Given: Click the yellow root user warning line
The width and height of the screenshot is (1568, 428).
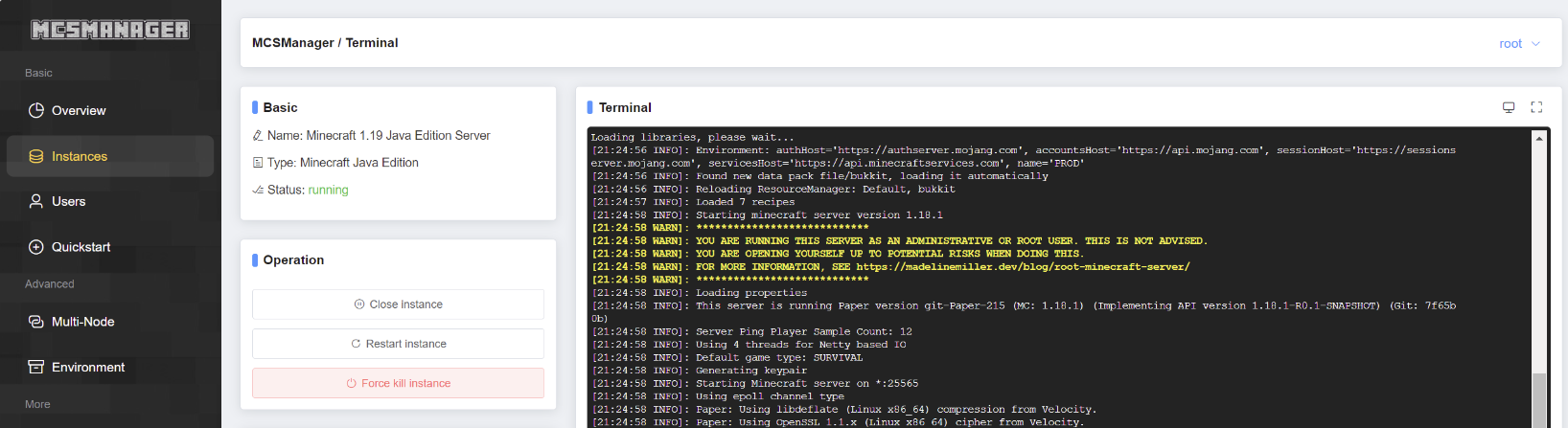Looking at the screenshot, I should pyautogui.click(x=899, y=241).
